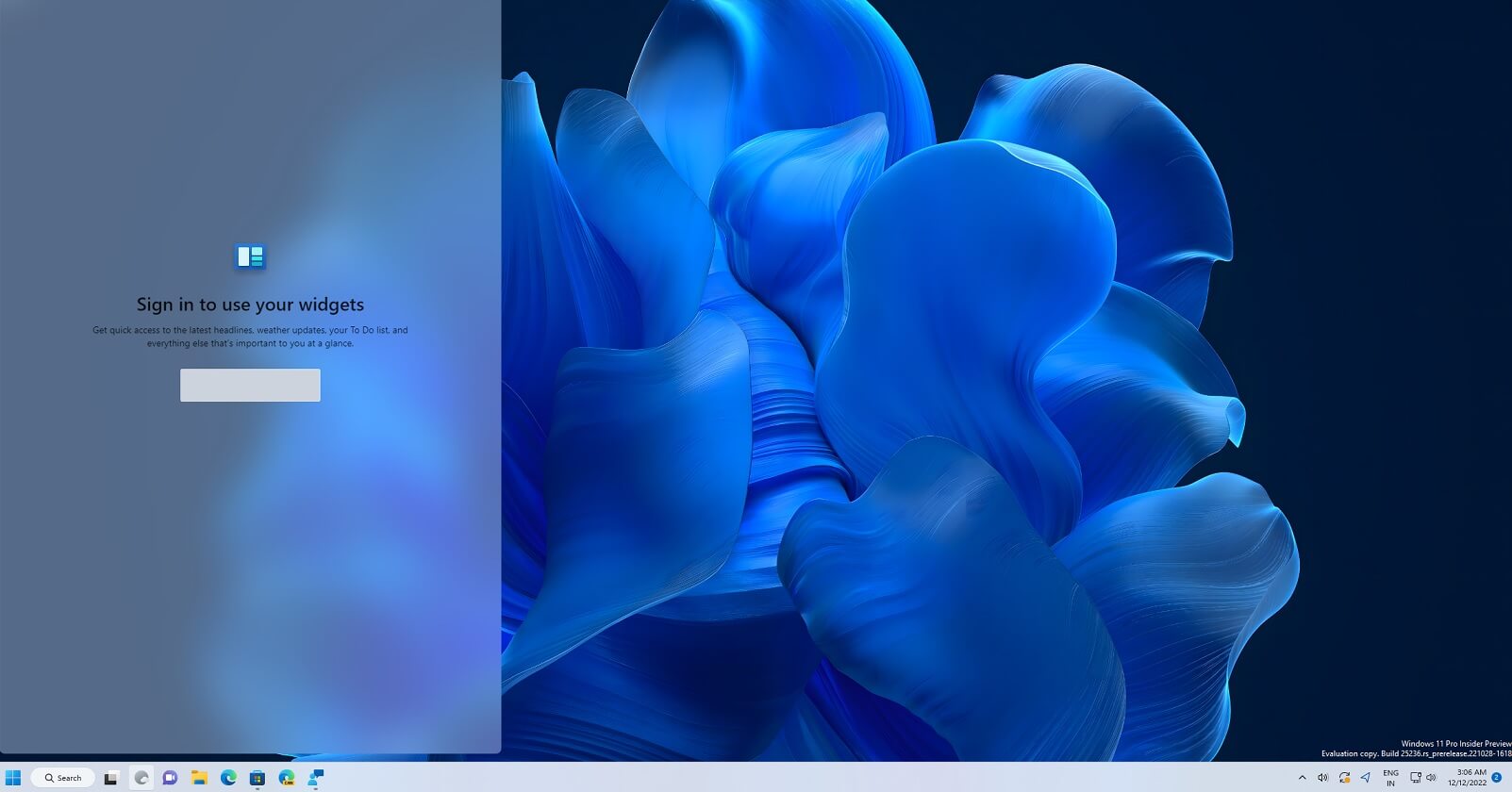Click the taskbar Search box
The image size is (1512, 792).
[63, 778]
